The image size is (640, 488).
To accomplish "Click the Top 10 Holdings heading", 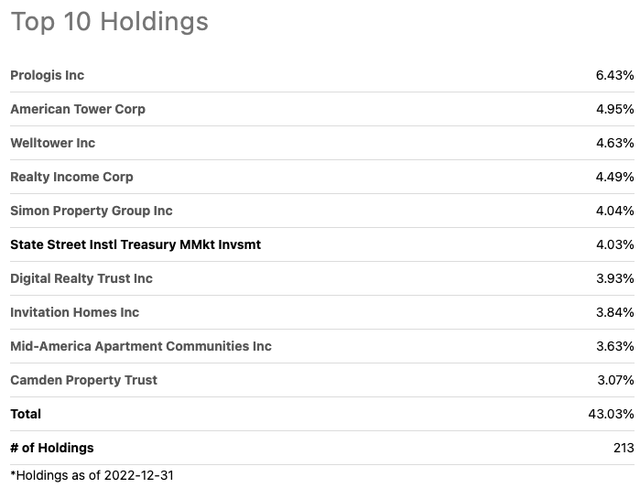I will tap(109, 22).
